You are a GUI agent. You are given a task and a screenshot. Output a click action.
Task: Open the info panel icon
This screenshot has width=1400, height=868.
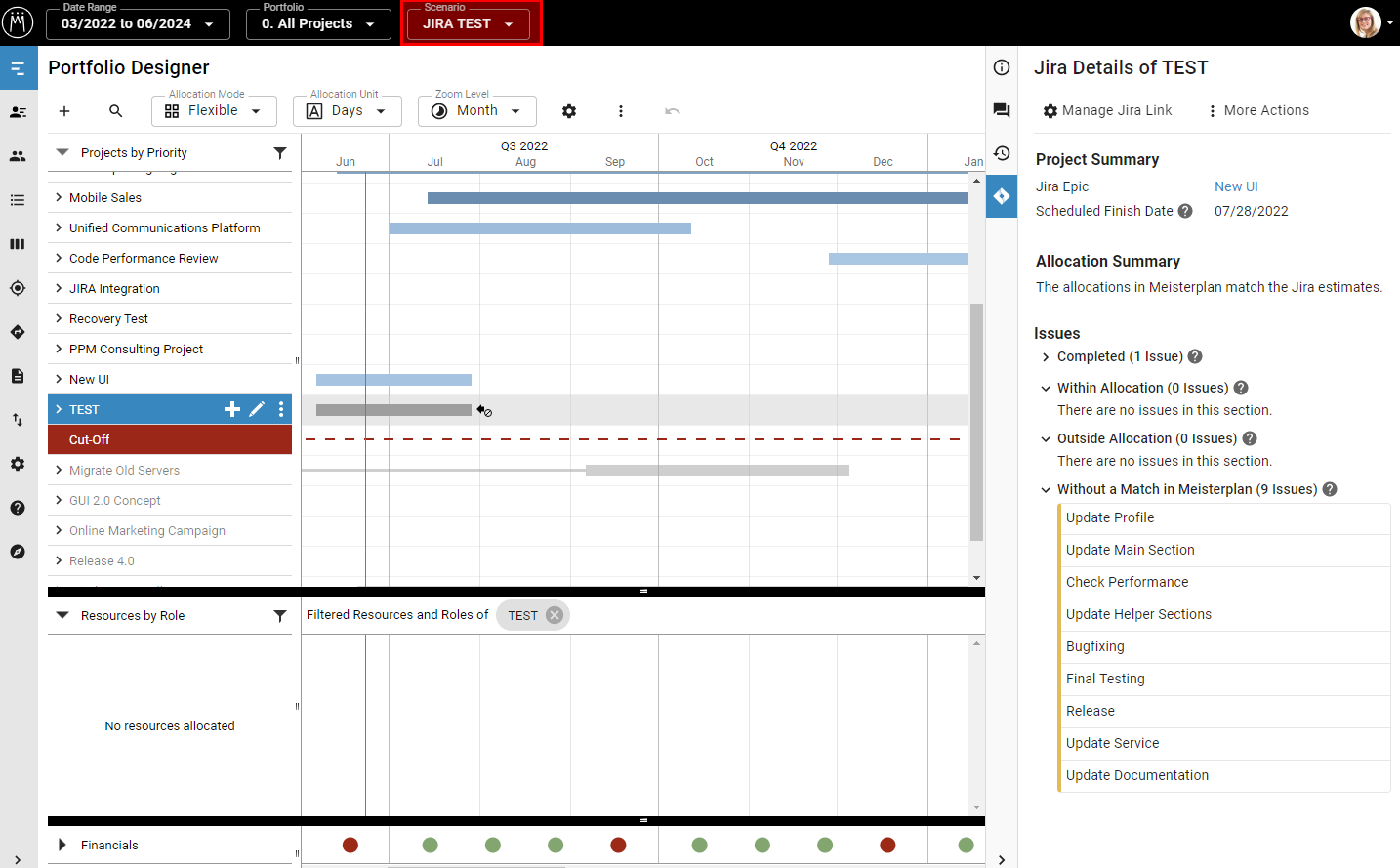(x=1002, y=67)
